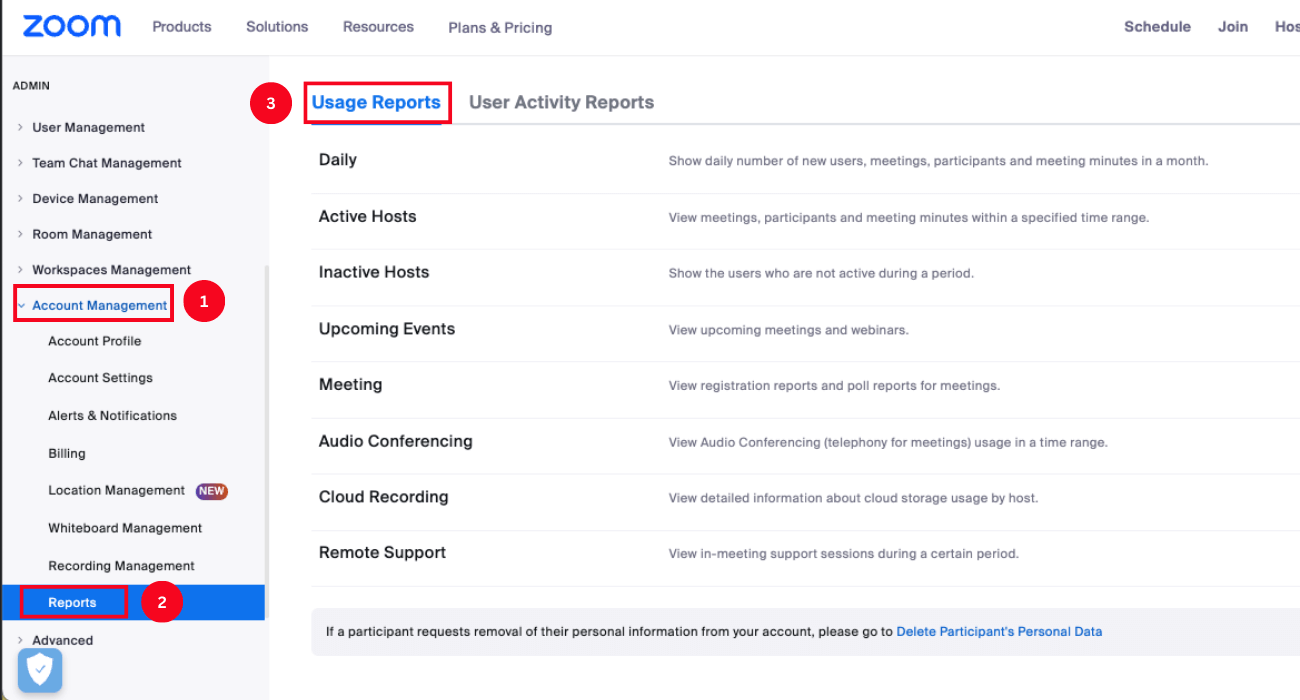Open Billing page
Image resolution: width=1300 pixels, height=700 pixels.
pos(67,453)
